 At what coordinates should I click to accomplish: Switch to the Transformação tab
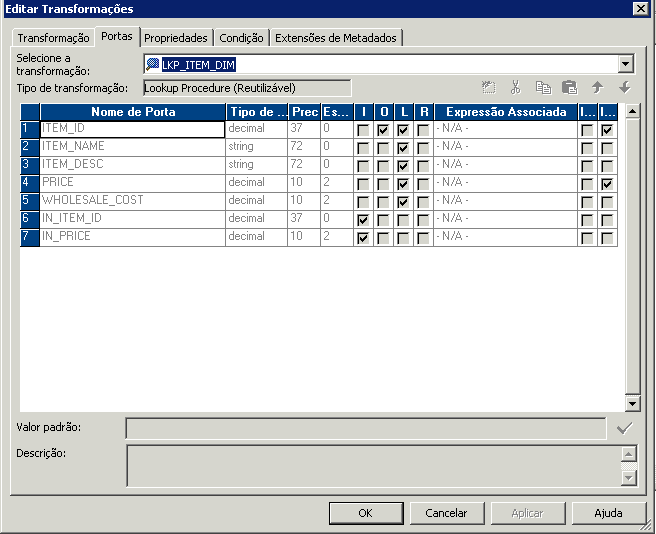coord(53,38)
